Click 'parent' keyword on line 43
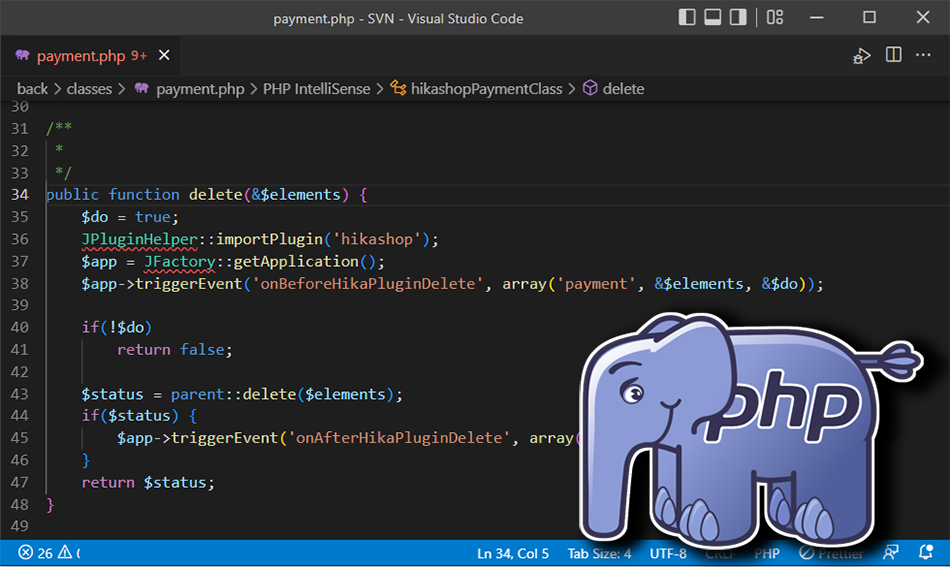The image size is (950, 567). click(198, 394)
